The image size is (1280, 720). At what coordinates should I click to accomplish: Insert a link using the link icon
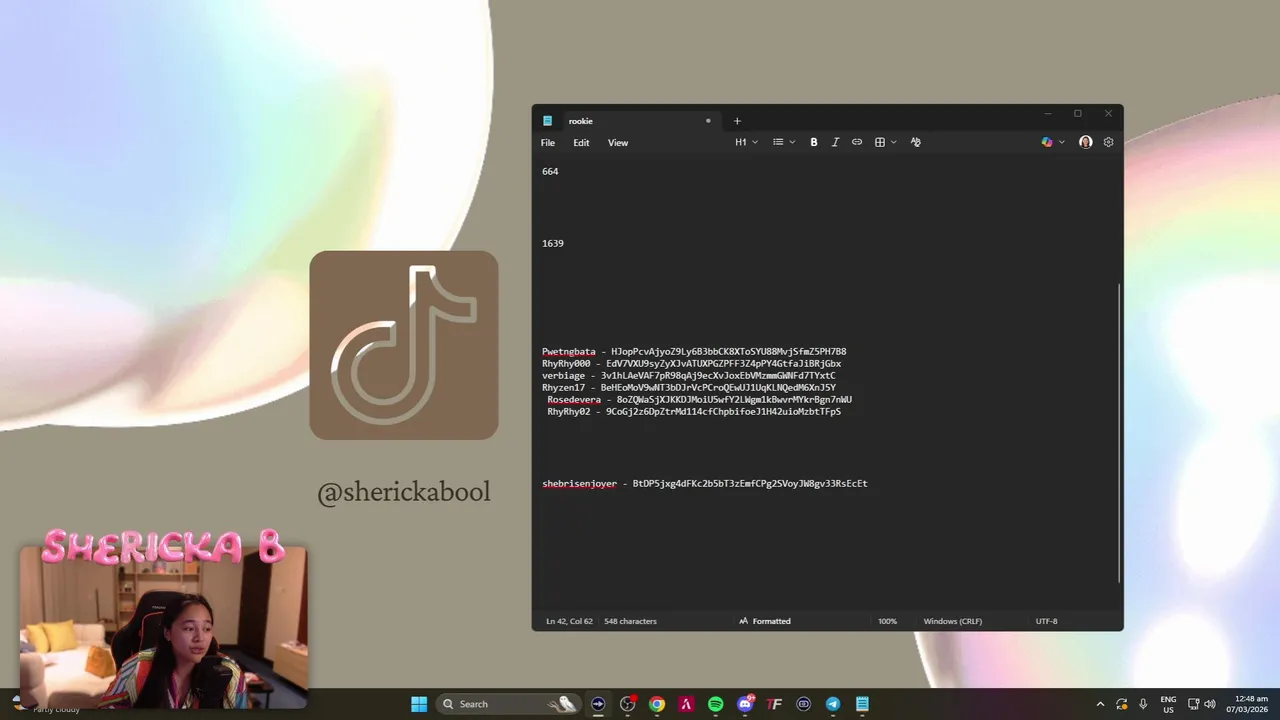(x=857, y=142)
